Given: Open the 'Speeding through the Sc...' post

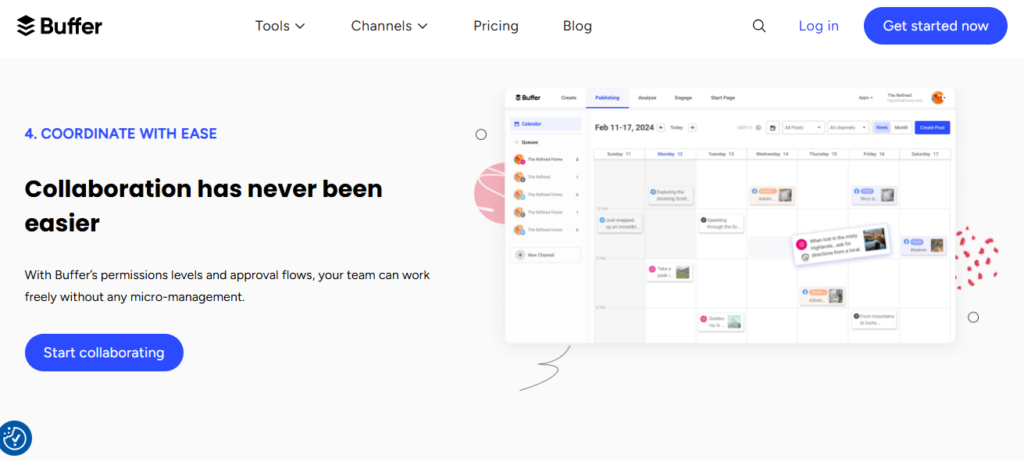Looking at the screenshot, I should (x=721, y=223).
